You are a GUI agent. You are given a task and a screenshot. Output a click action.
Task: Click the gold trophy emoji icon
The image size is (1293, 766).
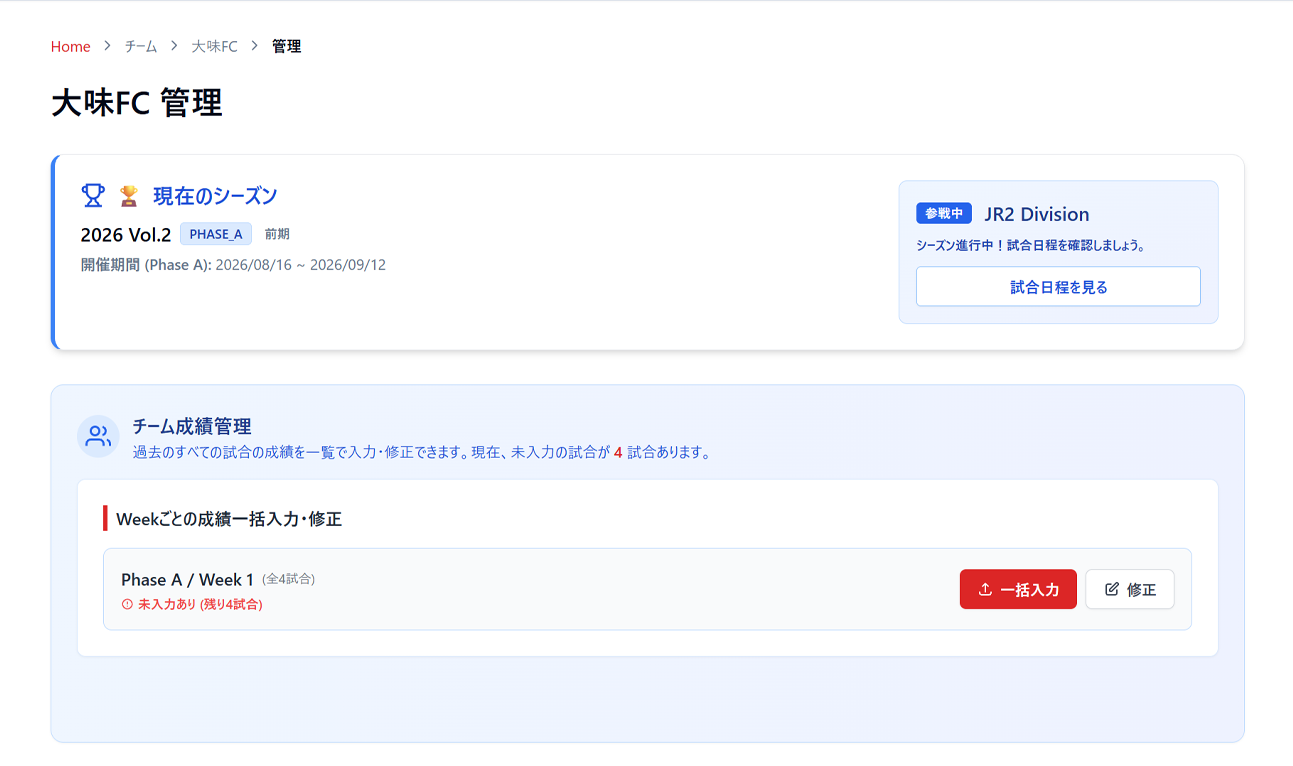129,196
